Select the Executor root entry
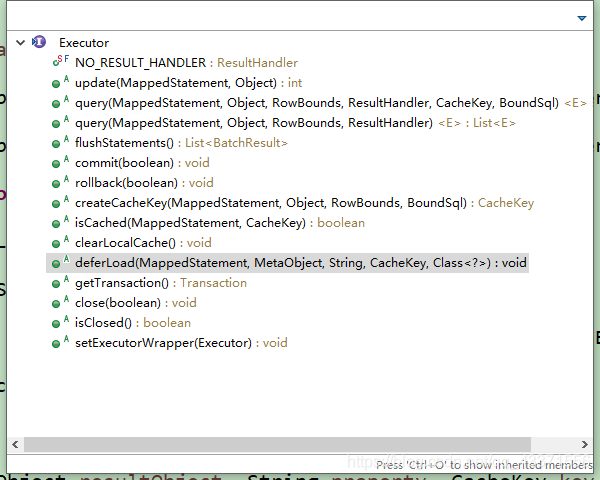The width and height of the screenshot is (600, 480). [x=84, y=42]
